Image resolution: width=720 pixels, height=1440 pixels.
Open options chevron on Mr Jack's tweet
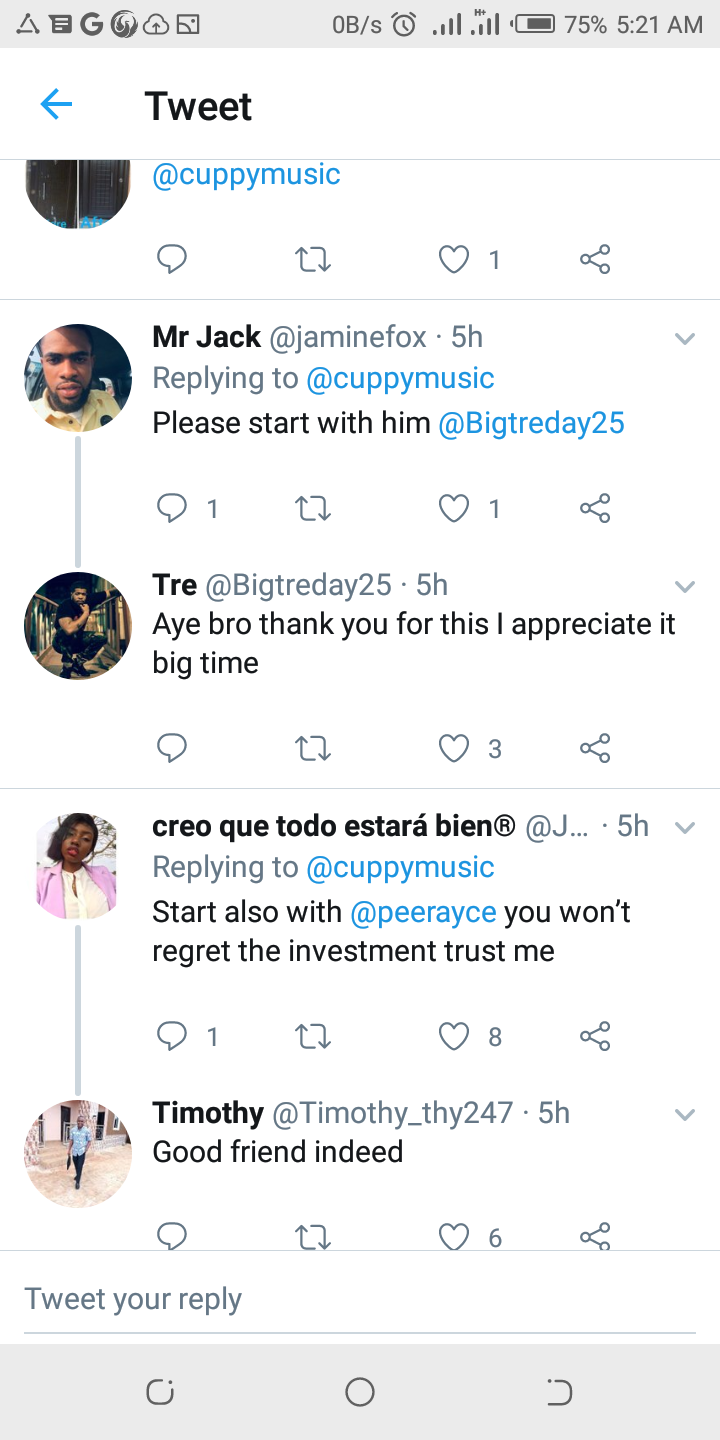tap(685, 339)
